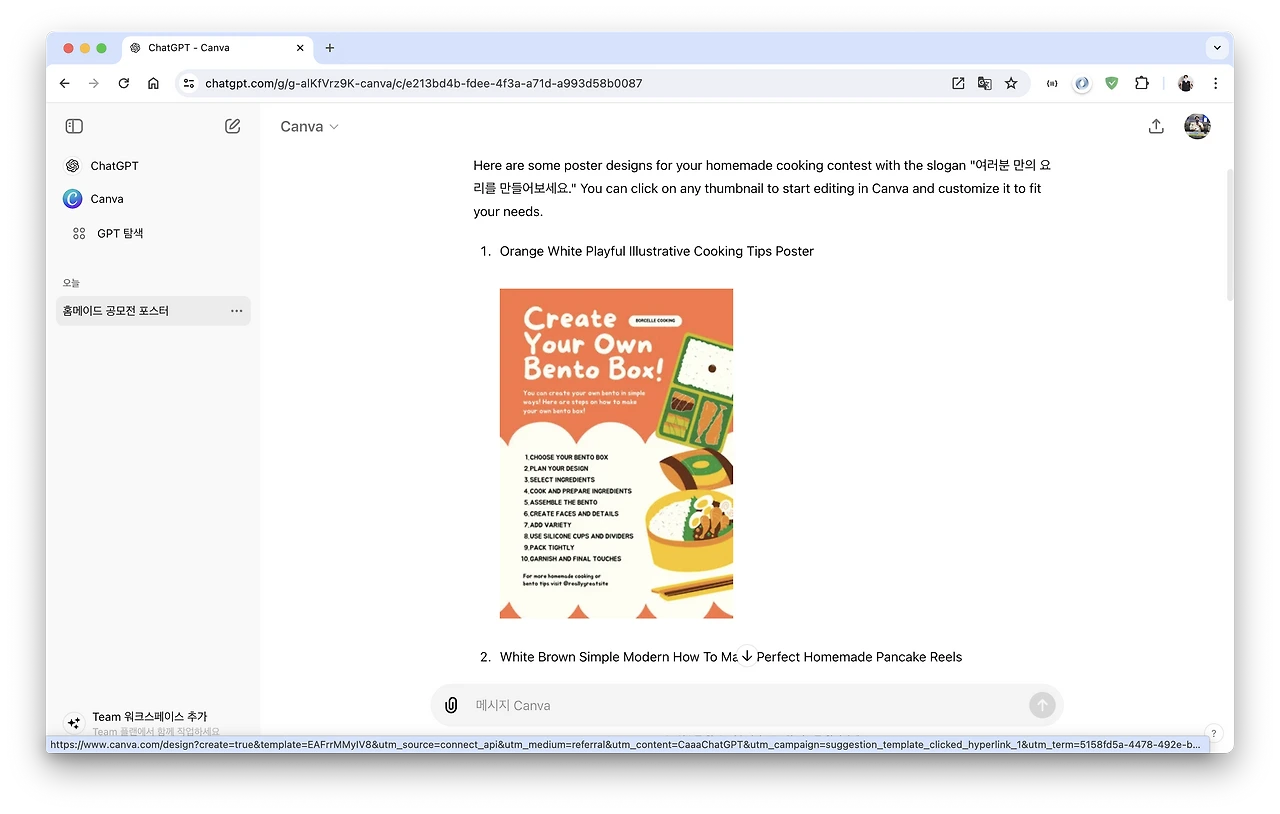This screenshot has width=1280, height=814.
Task: Reload the current page
Action: [124, 83]
